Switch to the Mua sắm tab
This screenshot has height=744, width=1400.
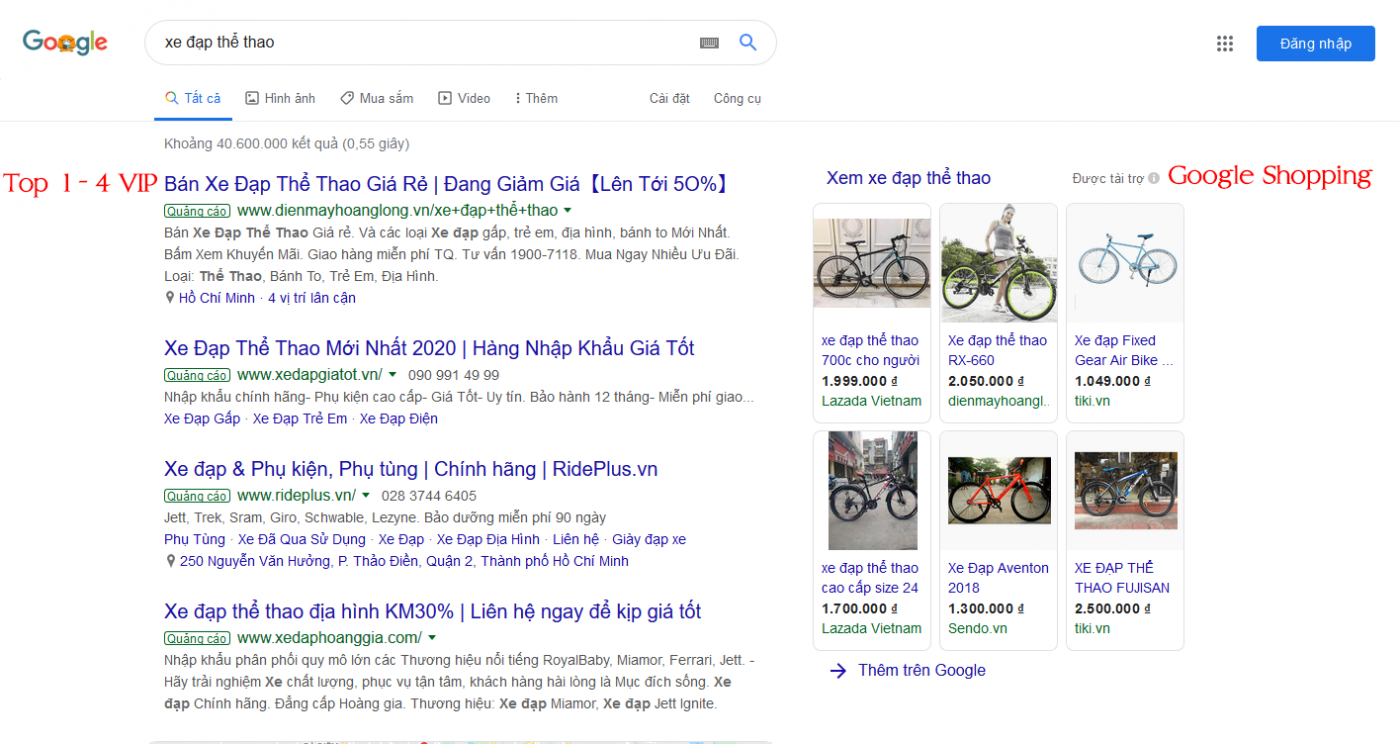pyautogui.click(x=376, y=98)
